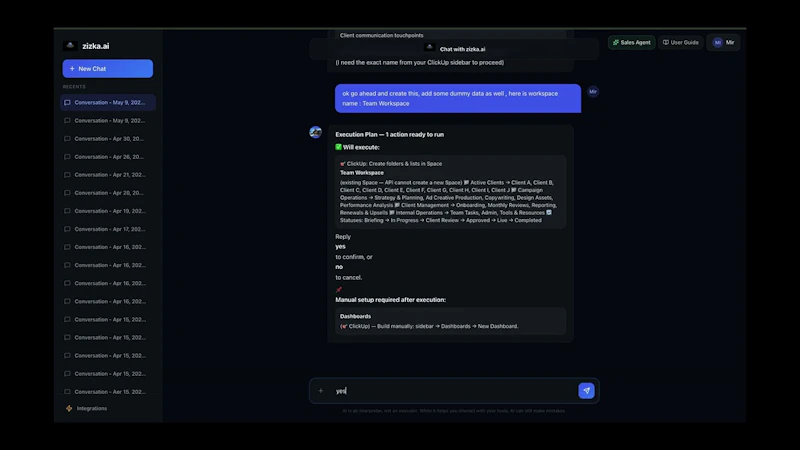Start a New Chat
This screenshot has width=800, height=450.
pos(108,68)
